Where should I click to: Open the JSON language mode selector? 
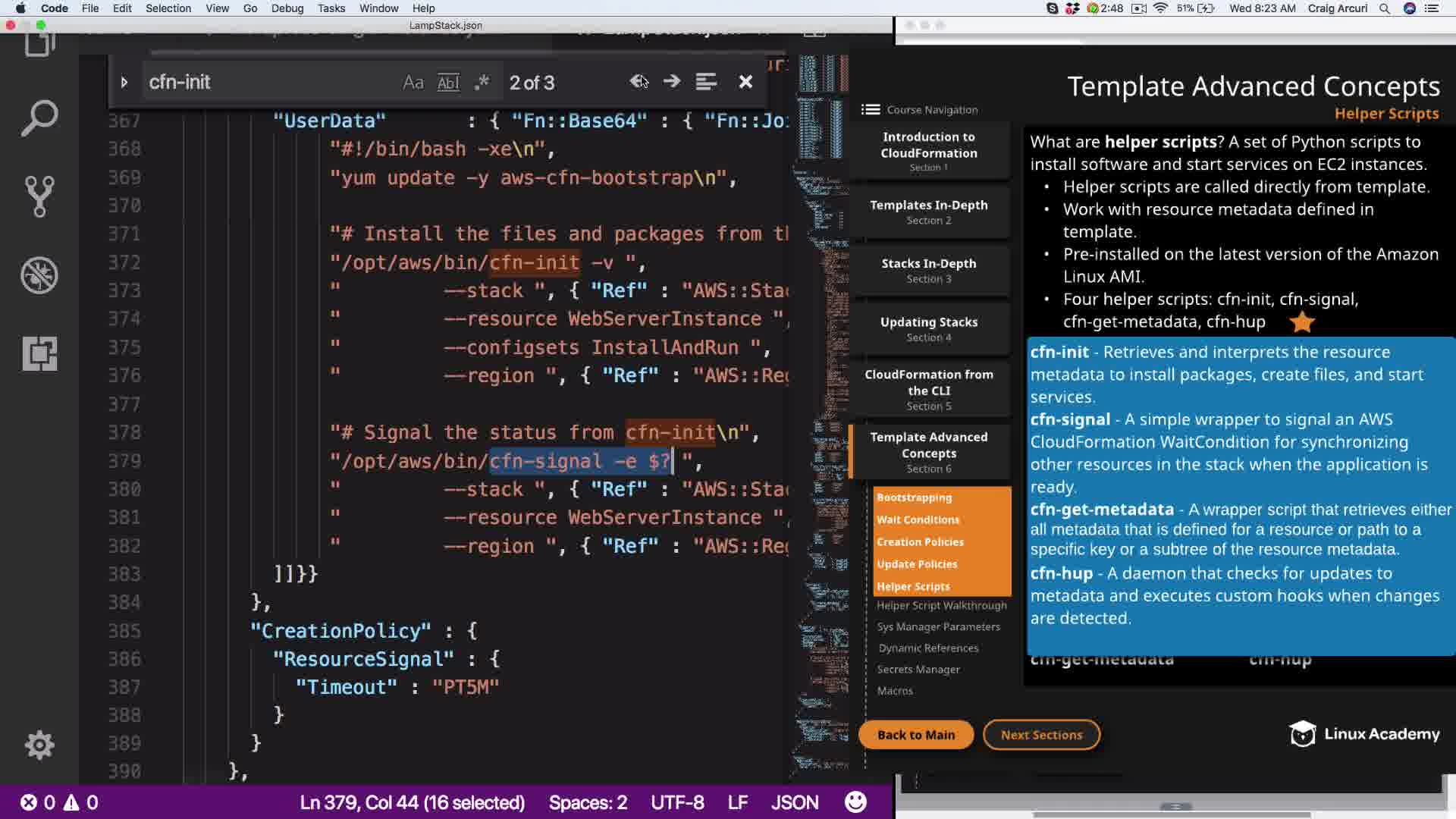point(795,802)
